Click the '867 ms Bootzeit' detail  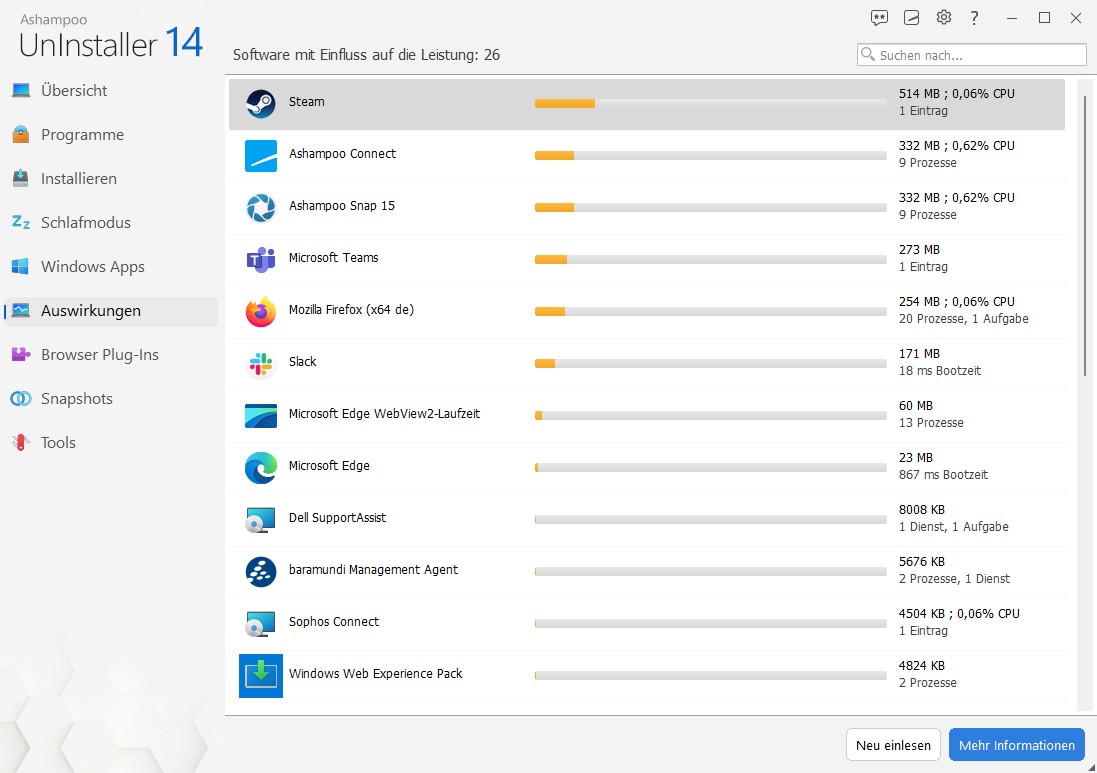point(943,475)
